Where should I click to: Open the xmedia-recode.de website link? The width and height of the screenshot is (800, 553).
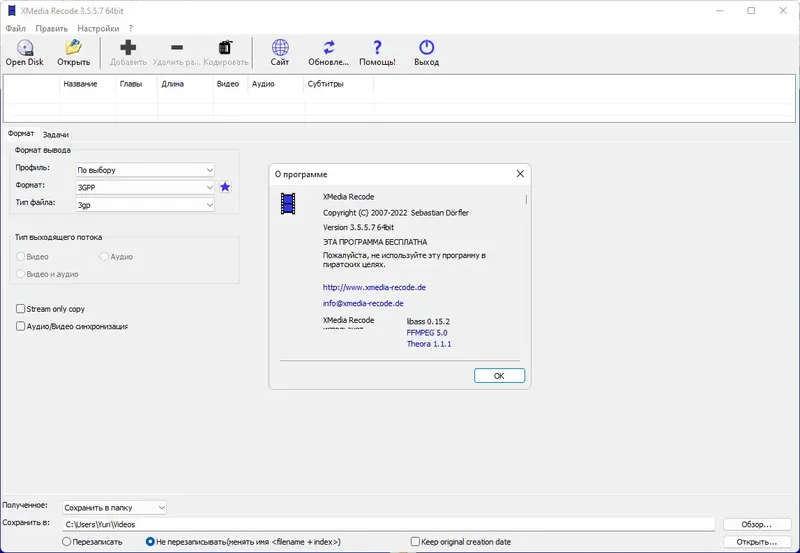click(374, 287)
